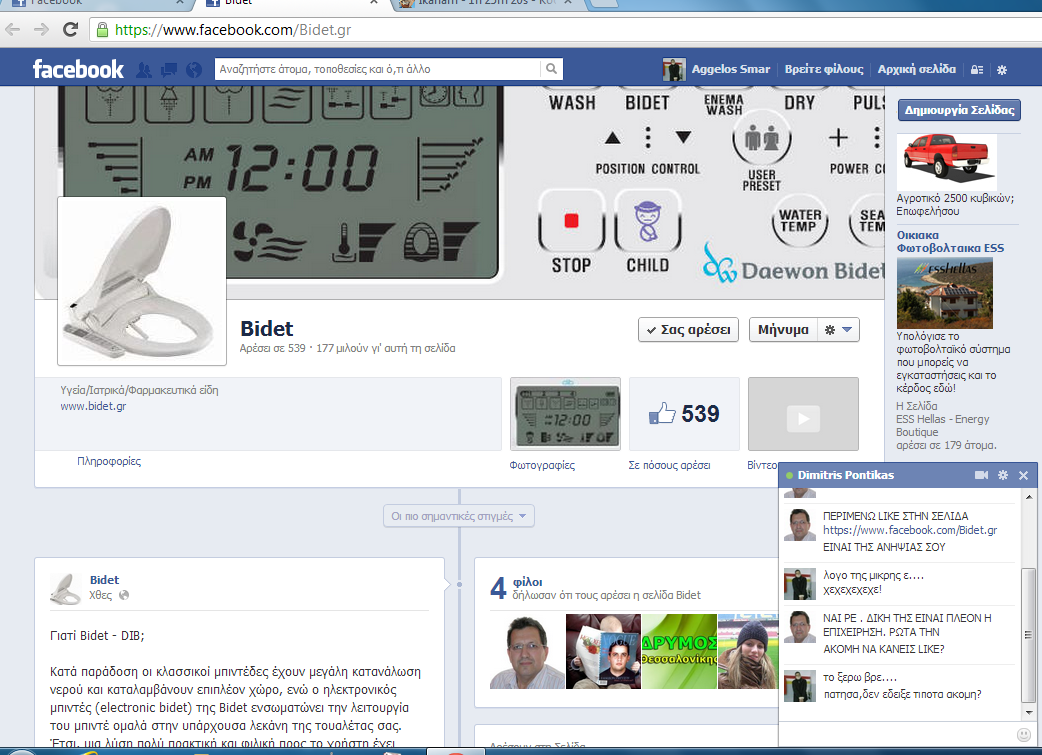The width and height of the screenshot is (1042, 755).
Task: Start video call with Dimitris Pontikas
Action: click(x=981, y=475)
